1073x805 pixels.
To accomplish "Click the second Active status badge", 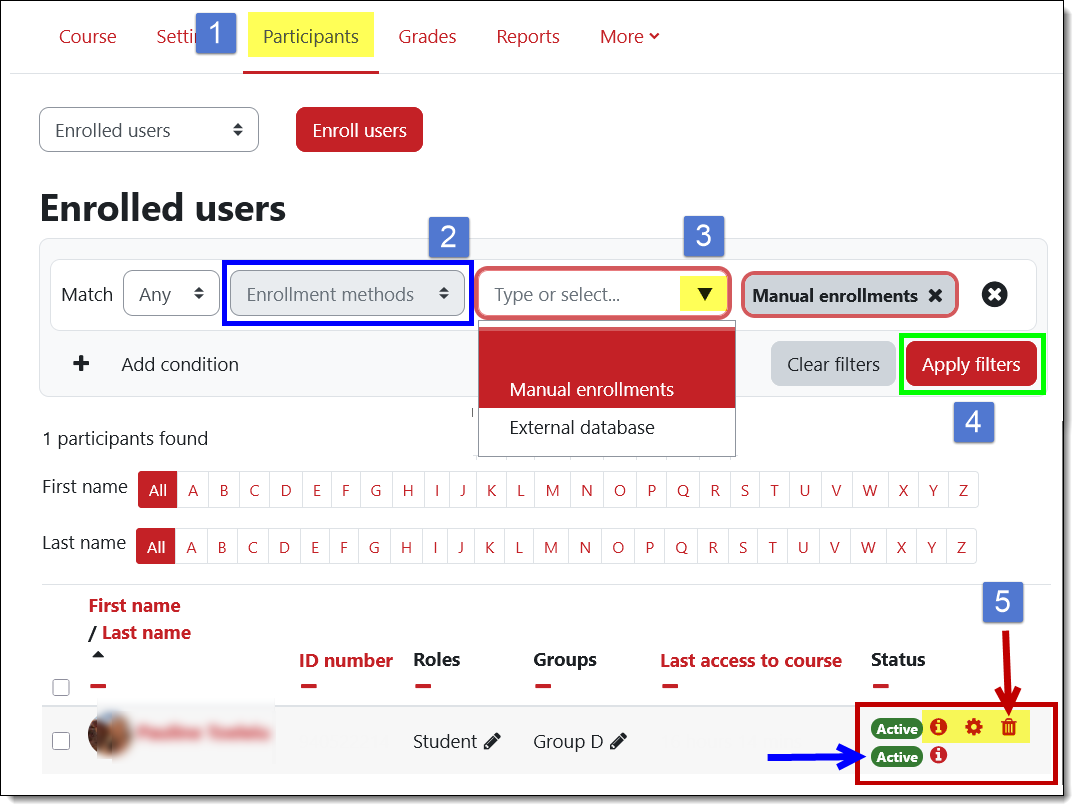I will pos(896,757).
